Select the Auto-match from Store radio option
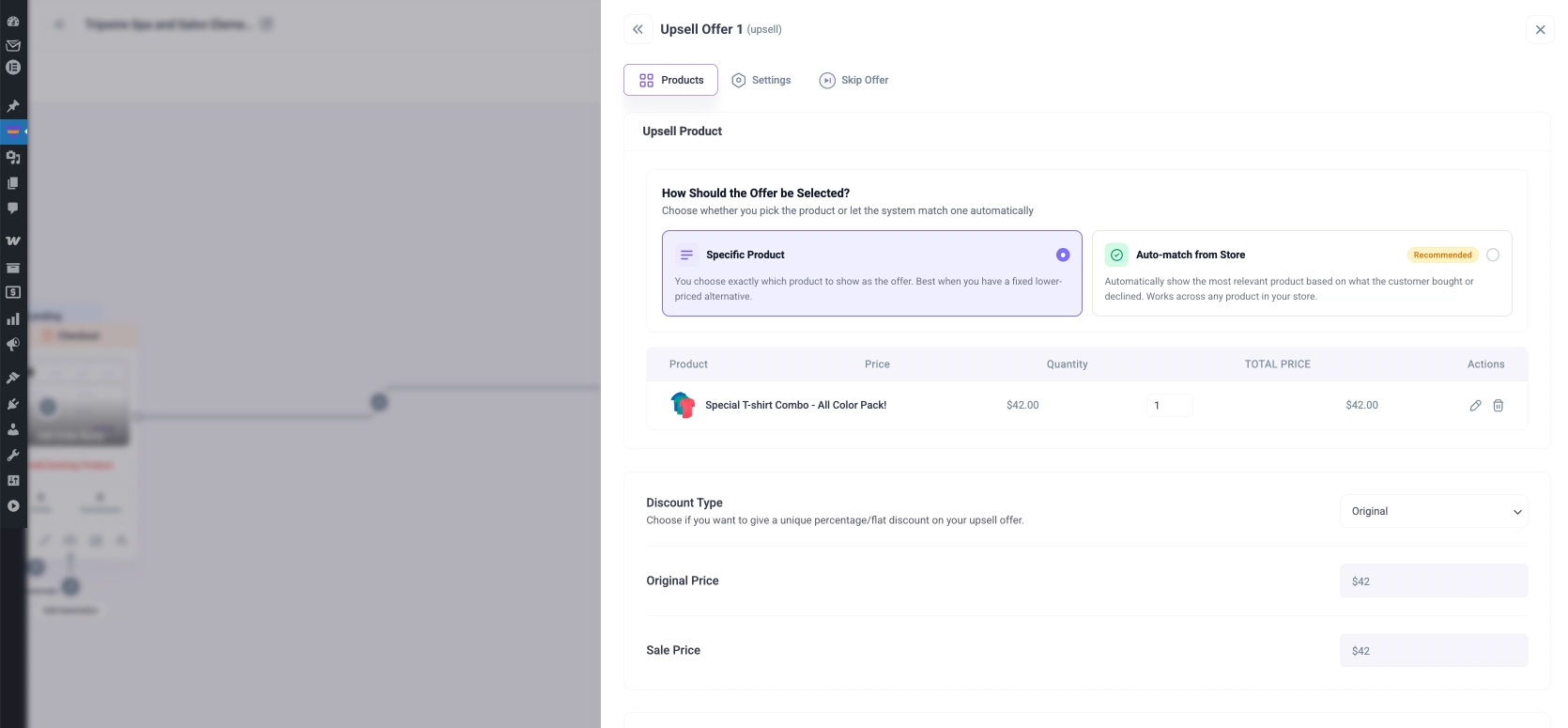 (1493, 255)
